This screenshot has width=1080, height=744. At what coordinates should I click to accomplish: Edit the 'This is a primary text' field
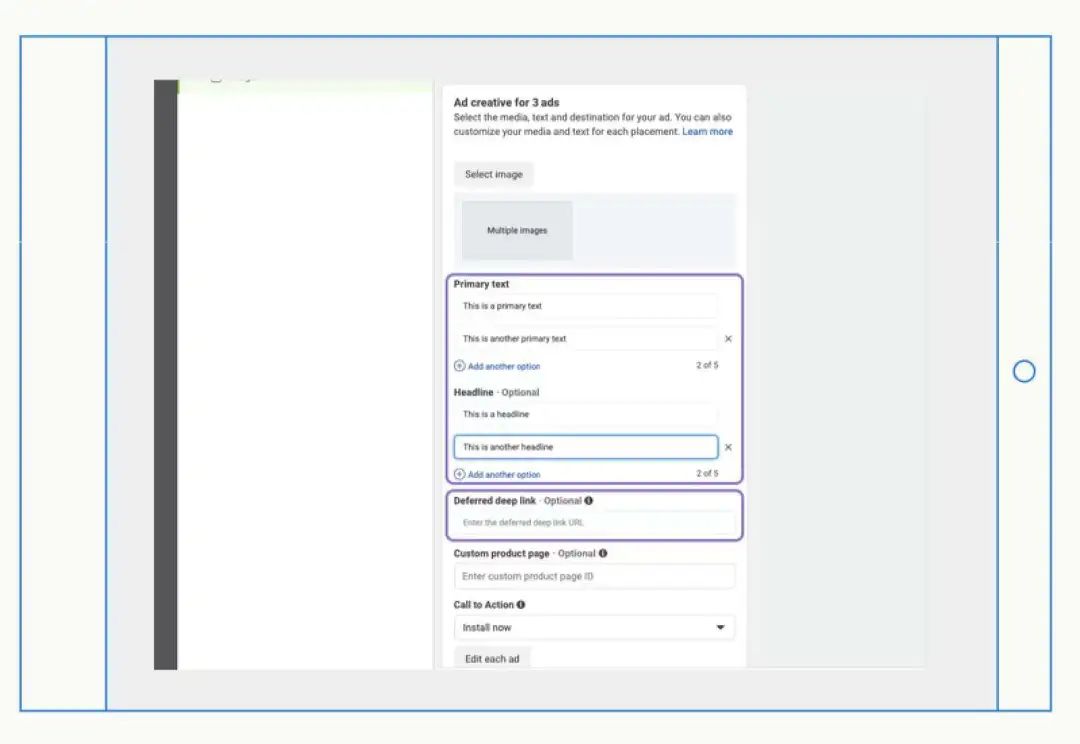pos(585,306)
